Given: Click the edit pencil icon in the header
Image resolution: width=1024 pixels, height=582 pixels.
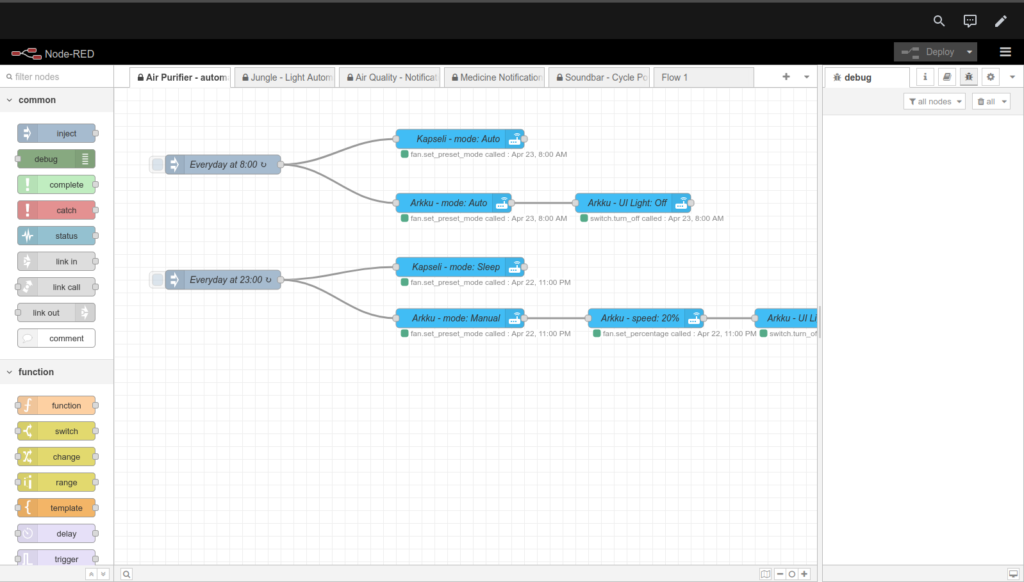Looking at the screenshot, I should pyautogui.click(x=1000, y=20).
